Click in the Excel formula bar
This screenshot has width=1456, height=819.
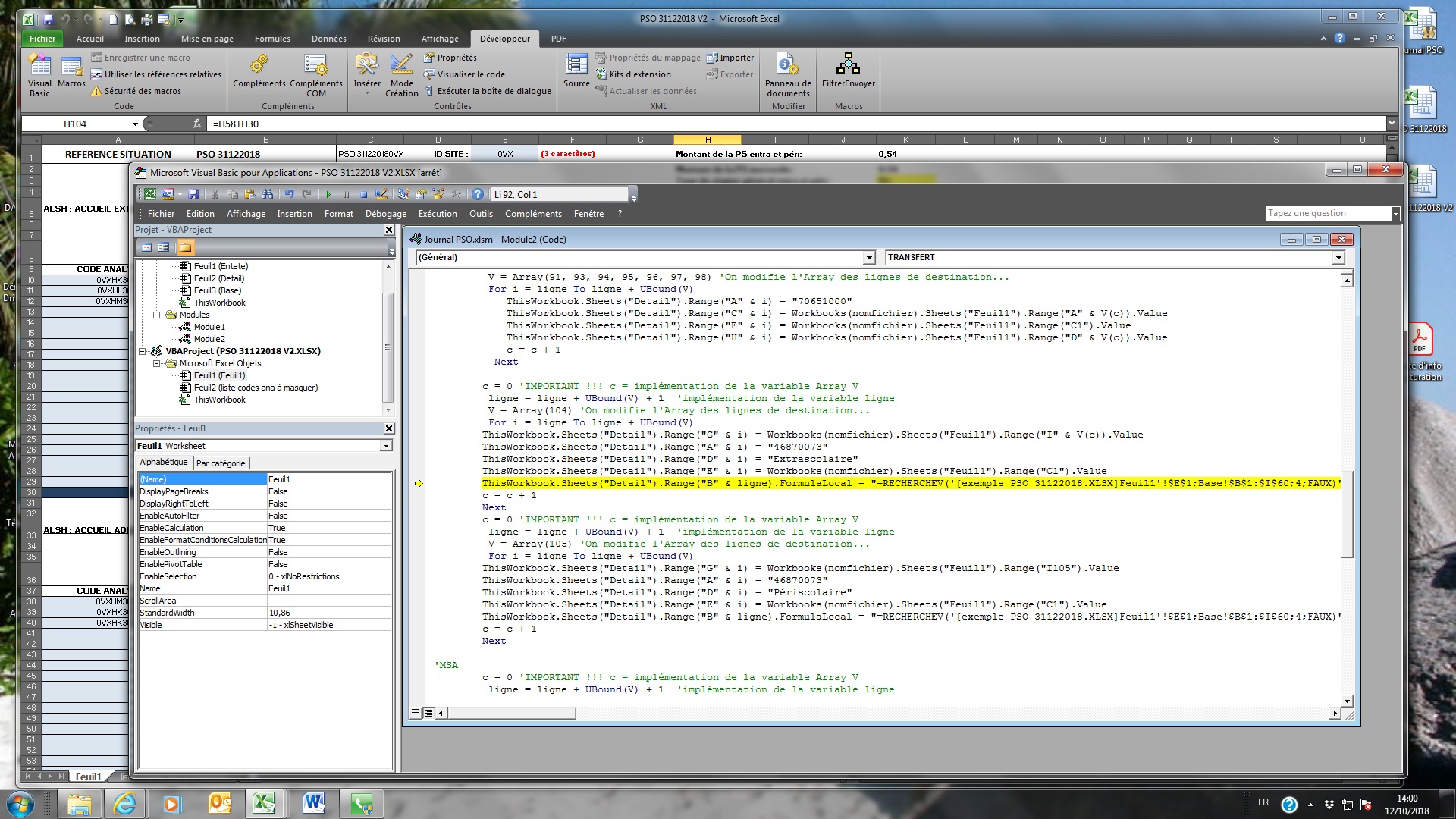(796, 124)
